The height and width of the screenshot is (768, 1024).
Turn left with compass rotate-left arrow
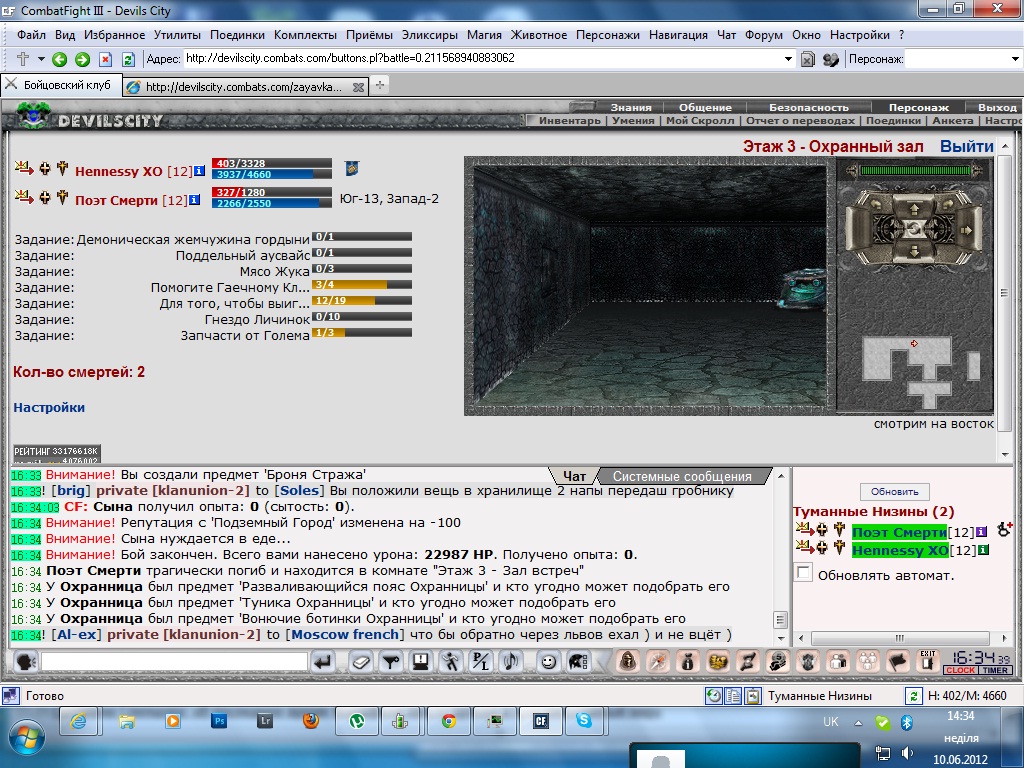coord(876,202)
